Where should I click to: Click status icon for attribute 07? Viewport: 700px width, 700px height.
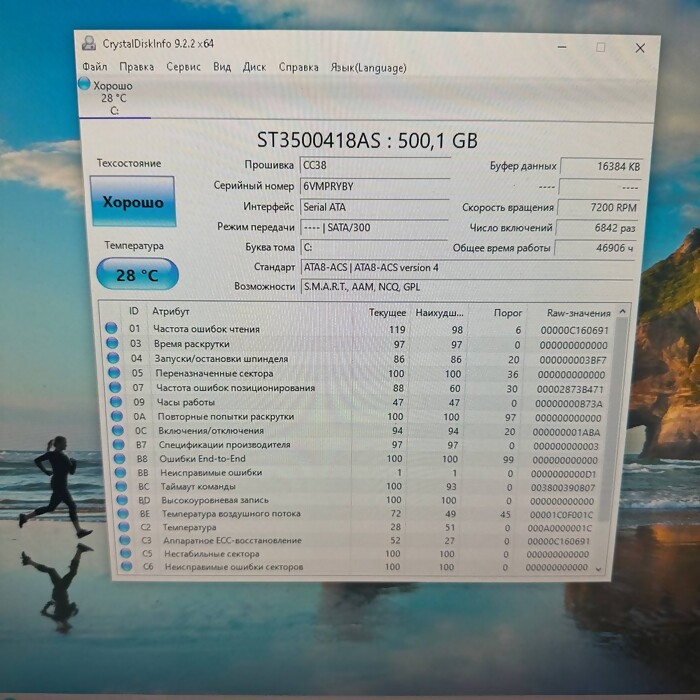click(x=115, y=387)
